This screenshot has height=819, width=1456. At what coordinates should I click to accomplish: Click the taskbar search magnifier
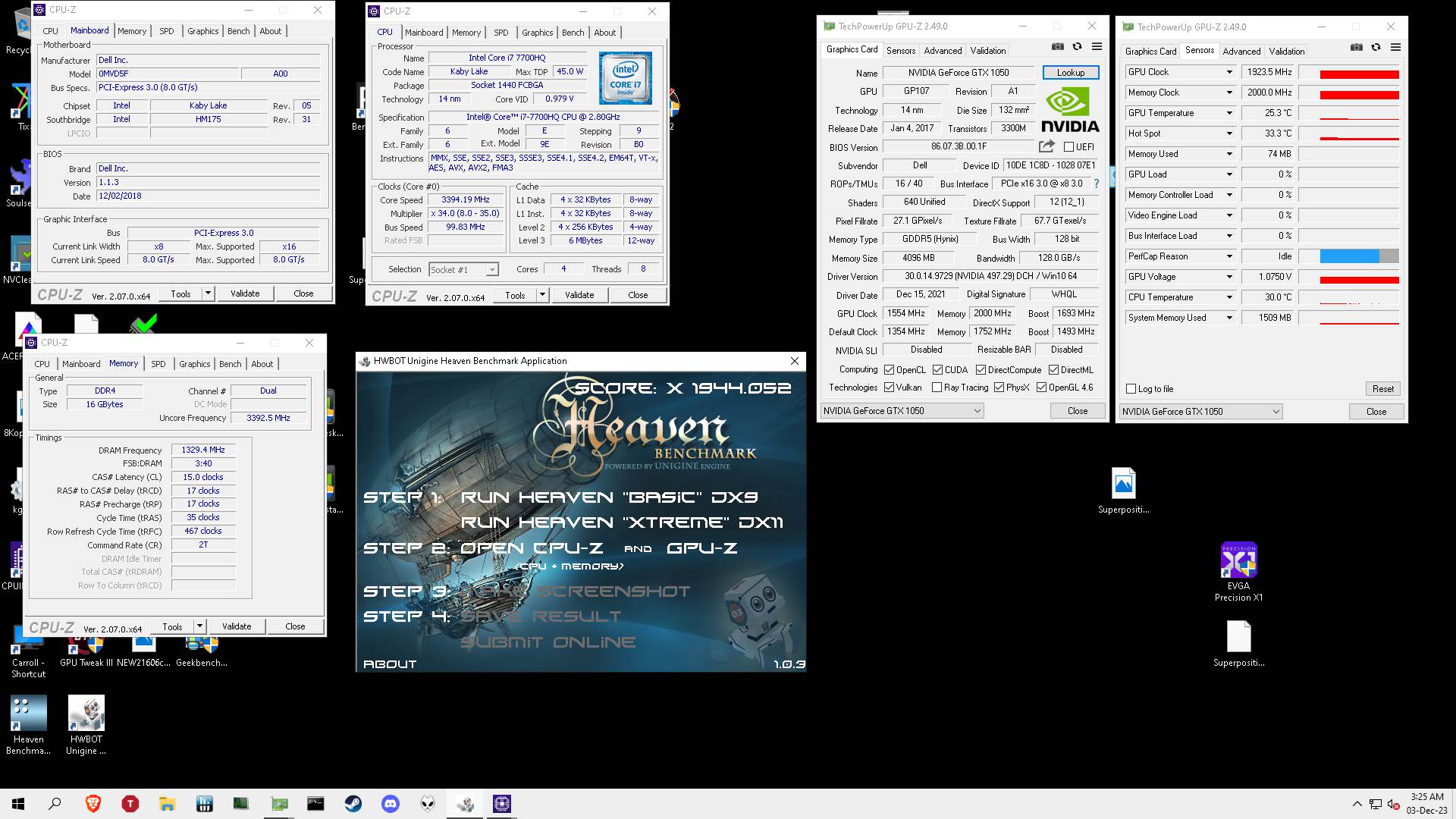[55, 804]
